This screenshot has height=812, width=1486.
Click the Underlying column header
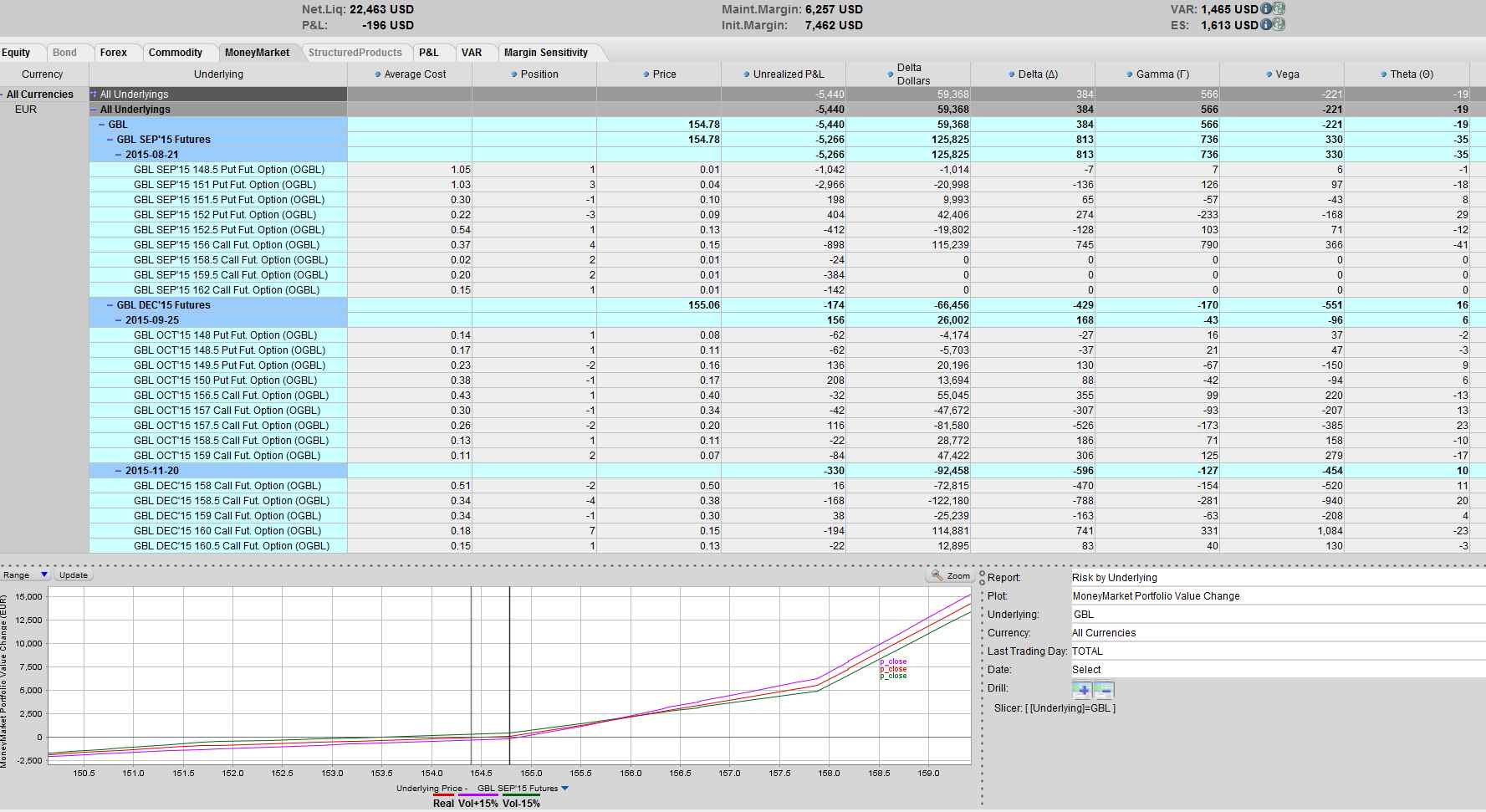(x=218, y=74)
